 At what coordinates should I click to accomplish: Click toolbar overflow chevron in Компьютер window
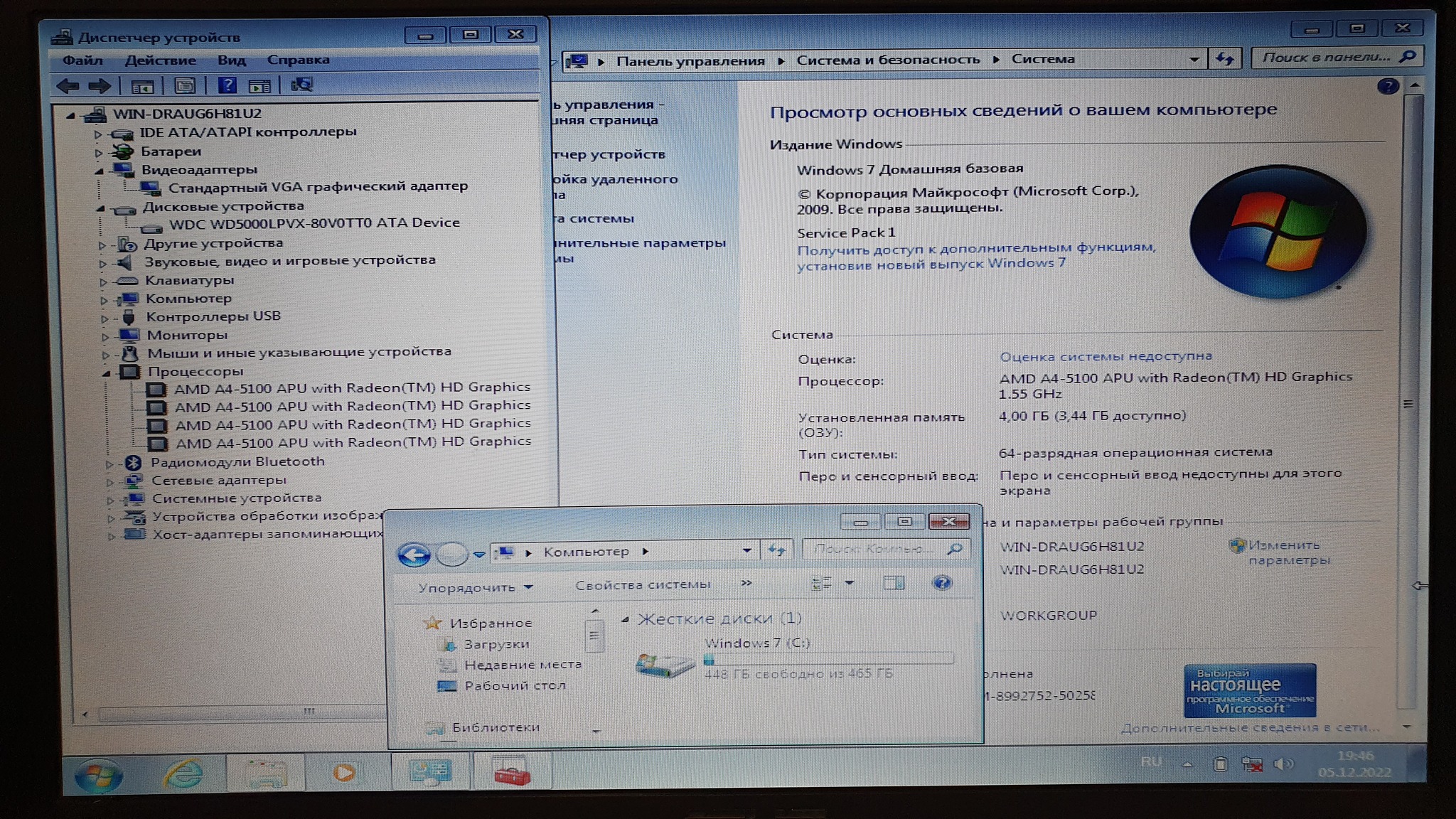tap(746, 584)
